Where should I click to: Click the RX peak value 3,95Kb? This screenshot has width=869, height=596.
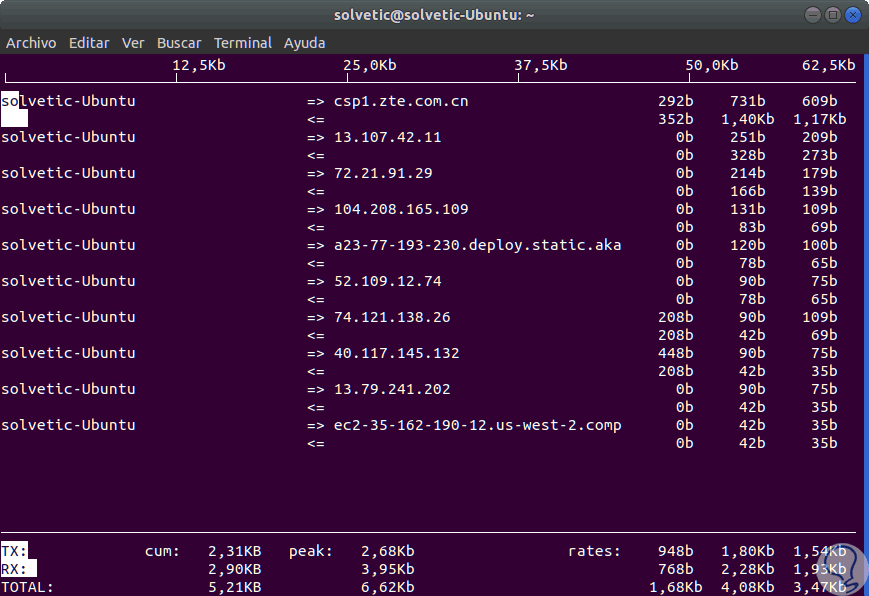[x=387, y=569]
